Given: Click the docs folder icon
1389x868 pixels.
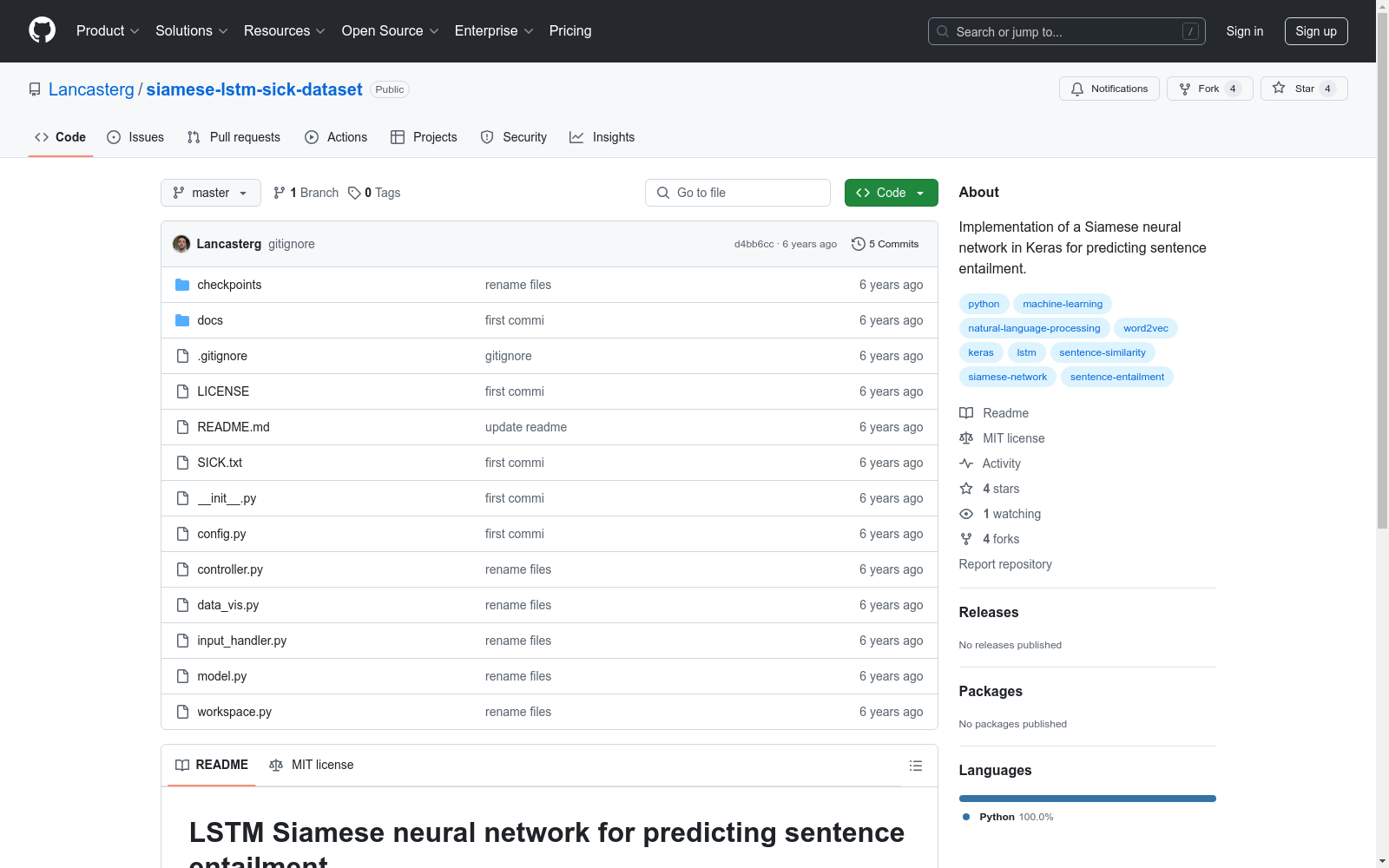Looking at the screenshot, I should pos(182,320).
